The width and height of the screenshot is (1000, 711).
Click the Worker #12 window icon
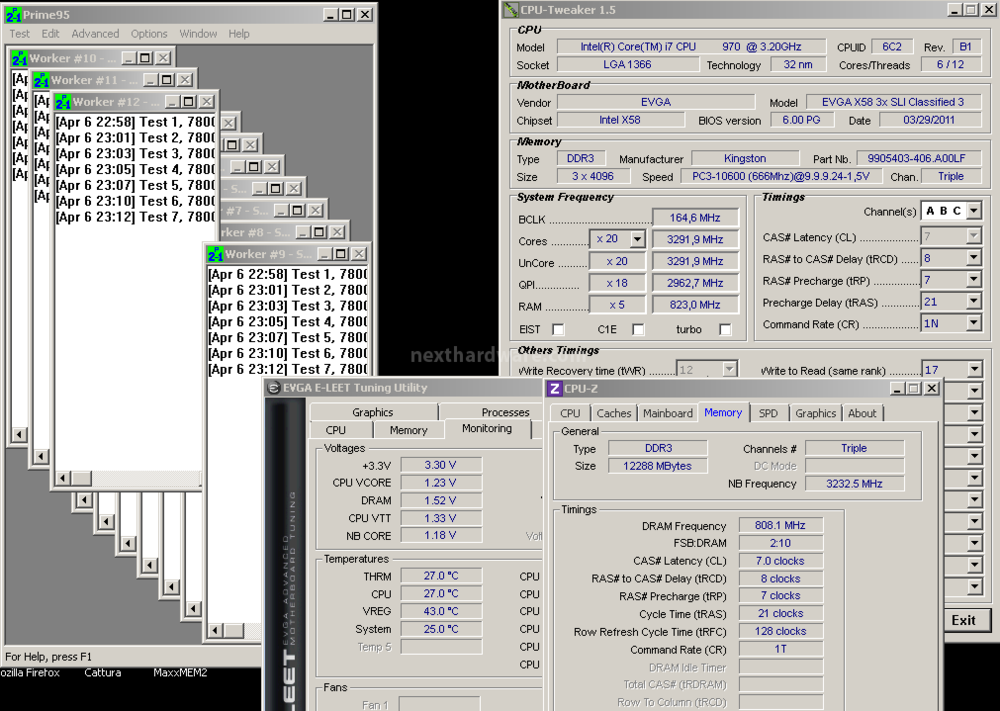pos(62,102)
